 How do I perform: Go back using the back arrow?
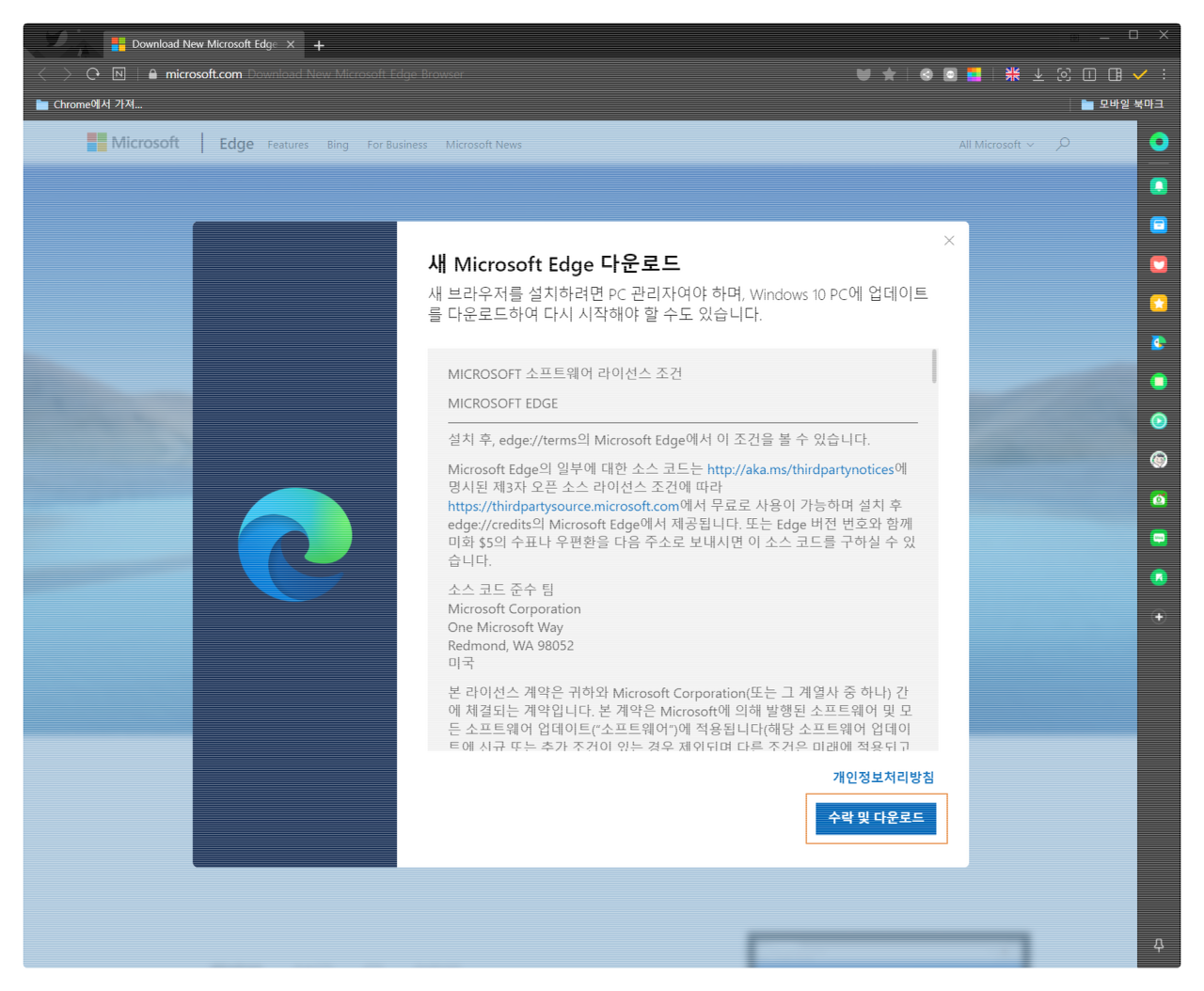42,74
